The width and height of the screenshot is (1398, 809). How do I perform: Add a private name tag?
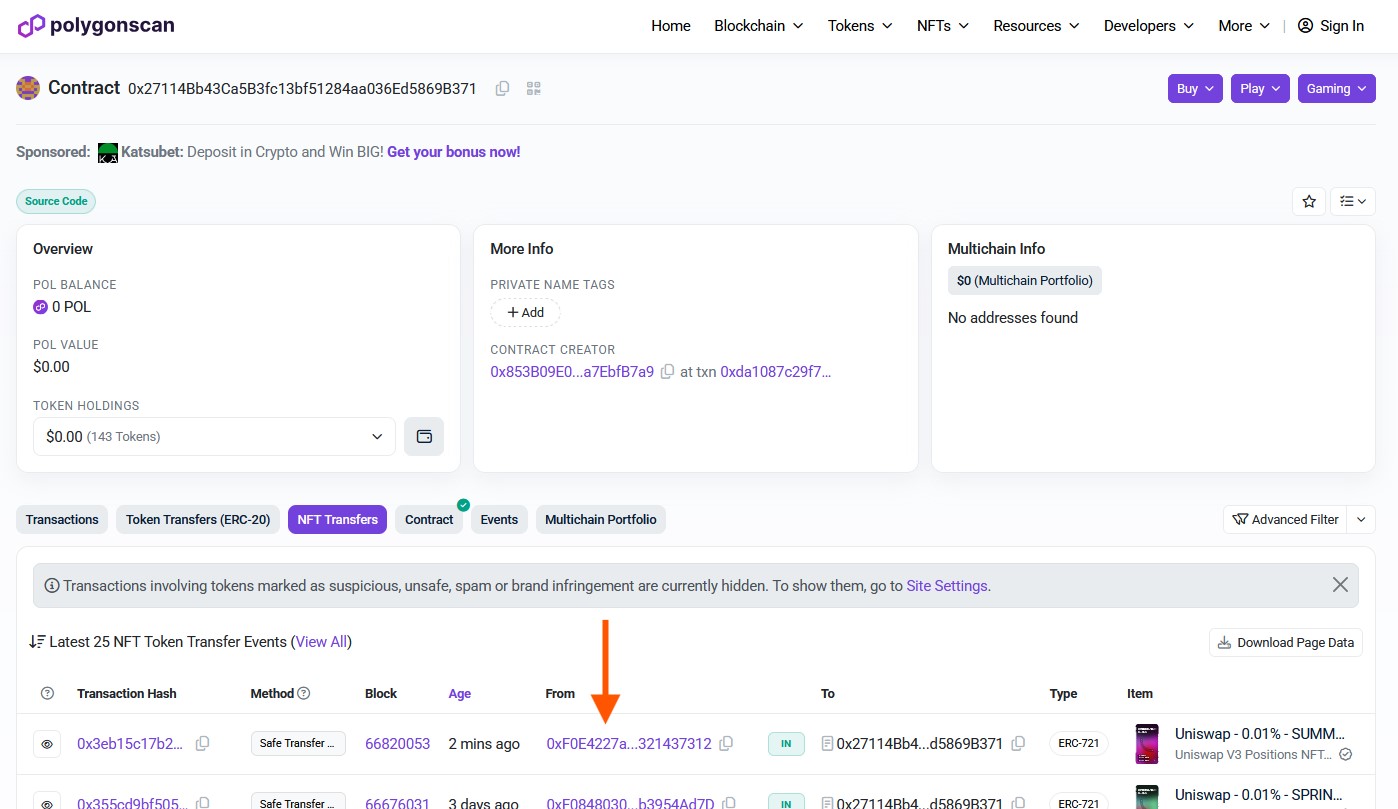(x=525, y=313)
